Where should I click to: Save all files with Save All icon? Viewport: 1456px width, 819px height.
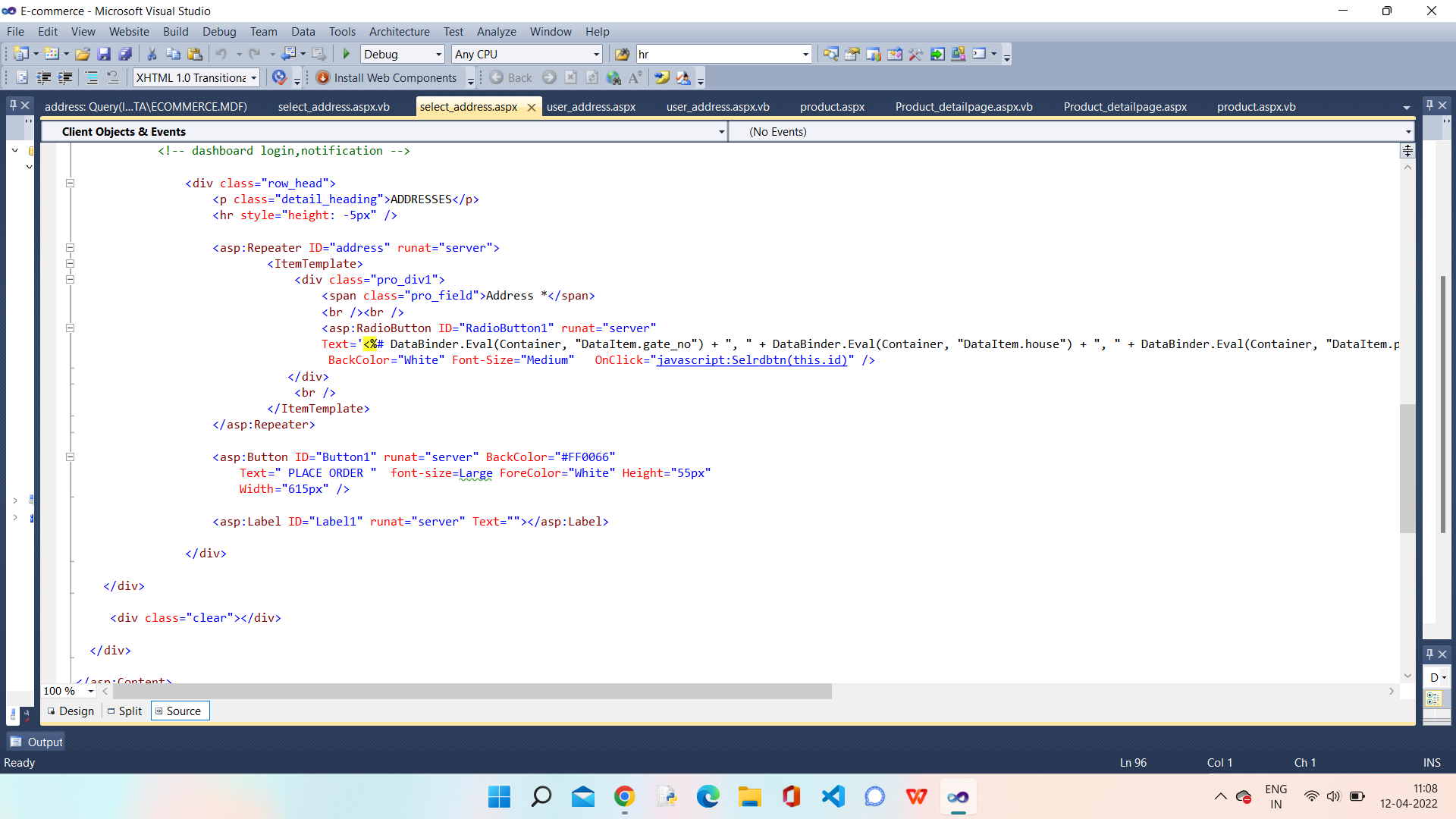[x=126, y=53]
